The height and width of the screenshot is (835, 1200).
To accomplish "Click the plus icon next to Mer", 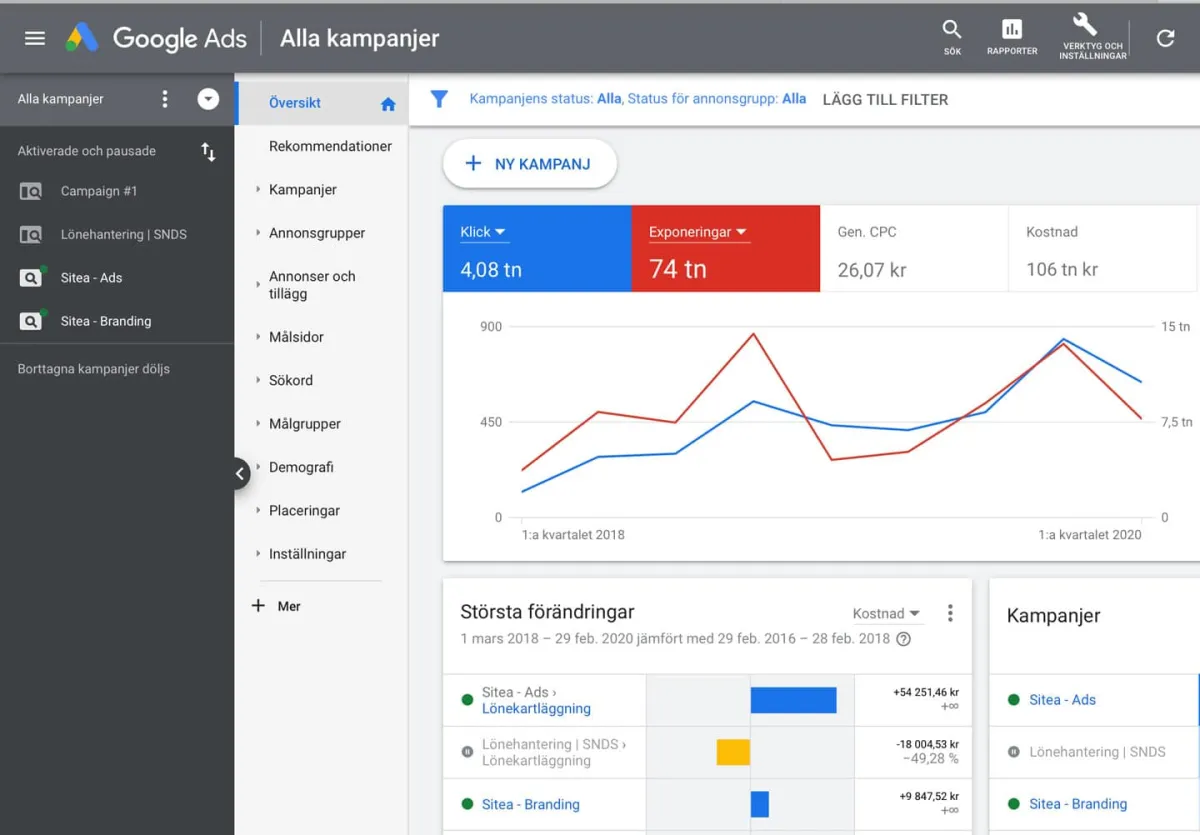I will (258, 606).
